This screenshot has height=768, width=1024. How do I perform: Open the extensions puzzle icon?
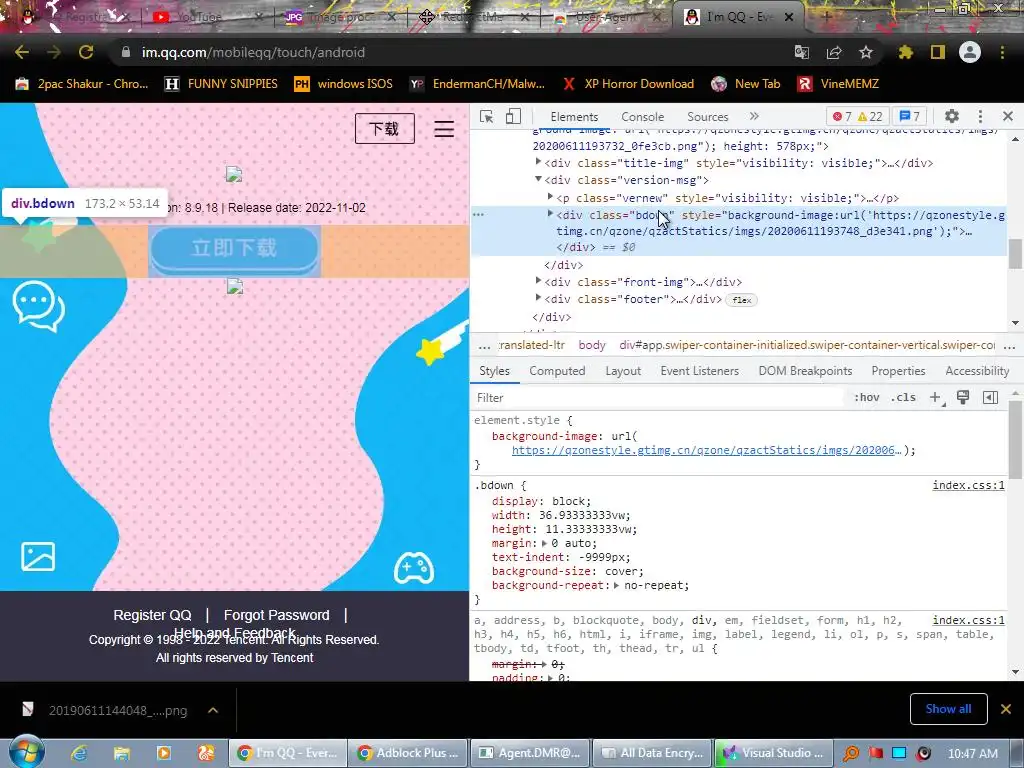[905, 52]
